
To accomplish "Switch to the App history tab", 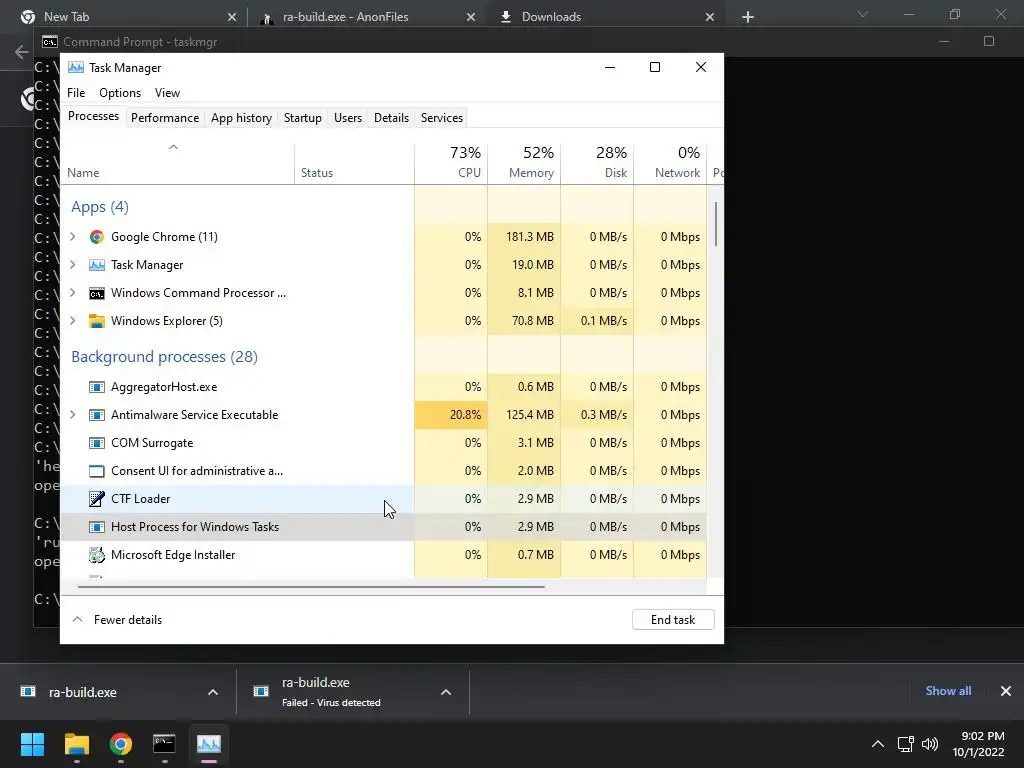I will [241, 118].
